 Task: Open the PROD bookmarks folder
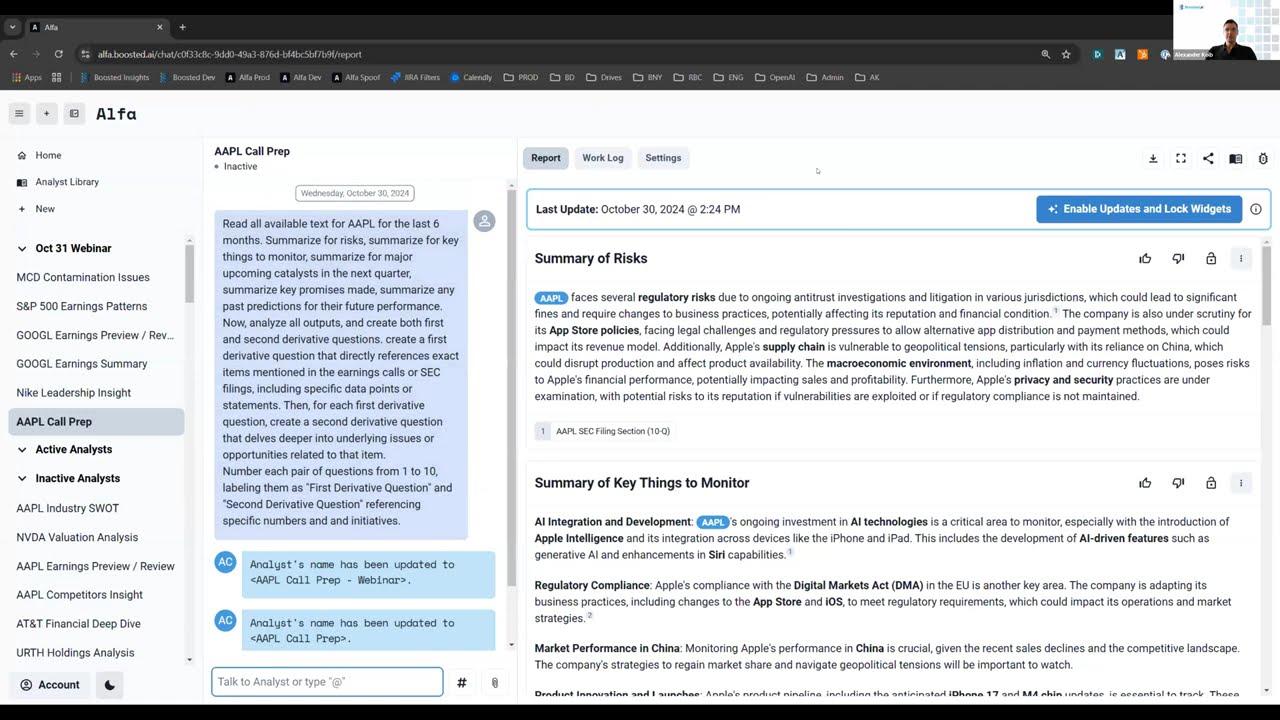(x=521, y=77)
